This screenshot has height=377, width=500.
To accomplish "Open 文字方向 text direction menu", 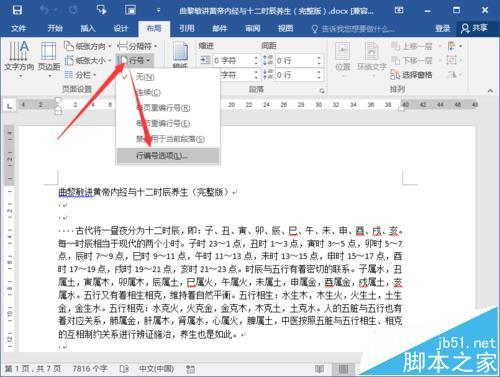I will pos(19,59).
